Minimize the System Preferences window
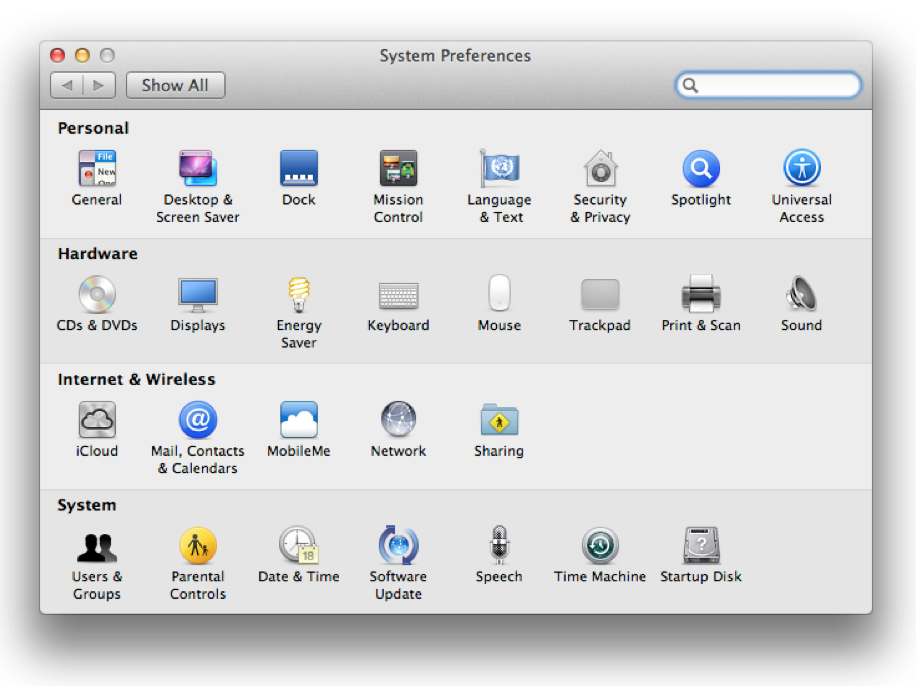 82,55
